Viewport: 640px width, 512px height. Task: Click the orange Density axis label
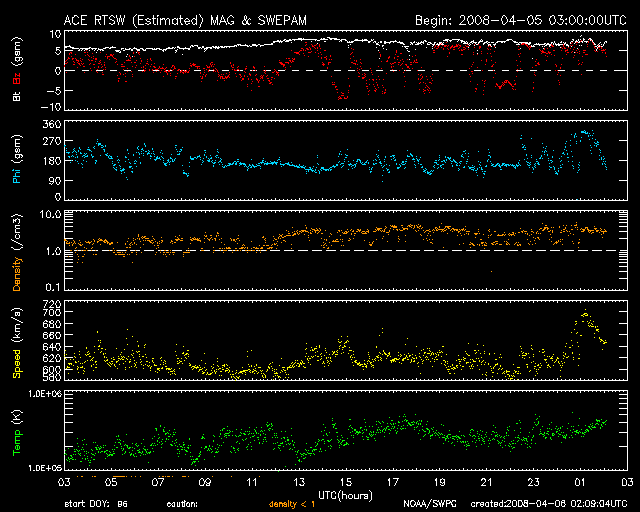[x=17, y=256]
